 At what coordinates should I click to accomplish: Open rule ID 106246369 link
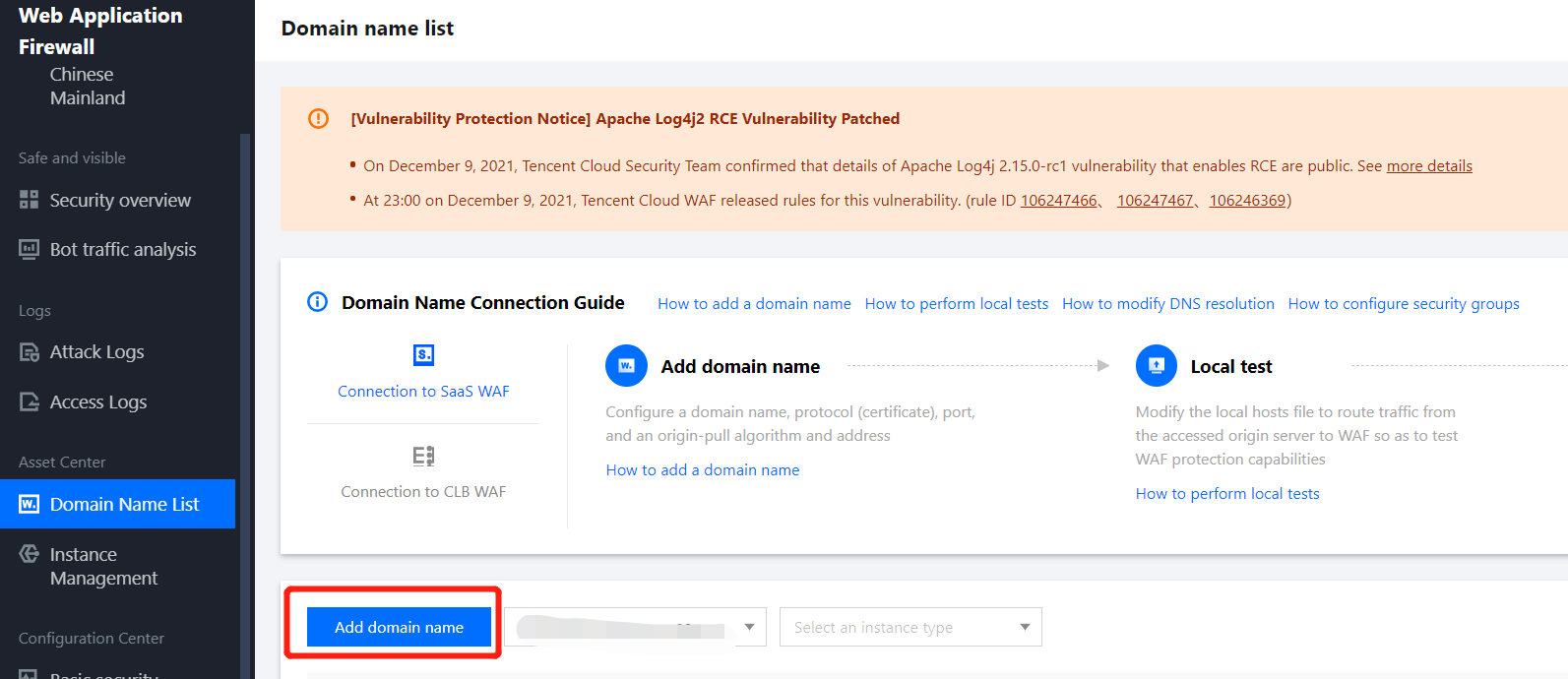[1247, 200]
